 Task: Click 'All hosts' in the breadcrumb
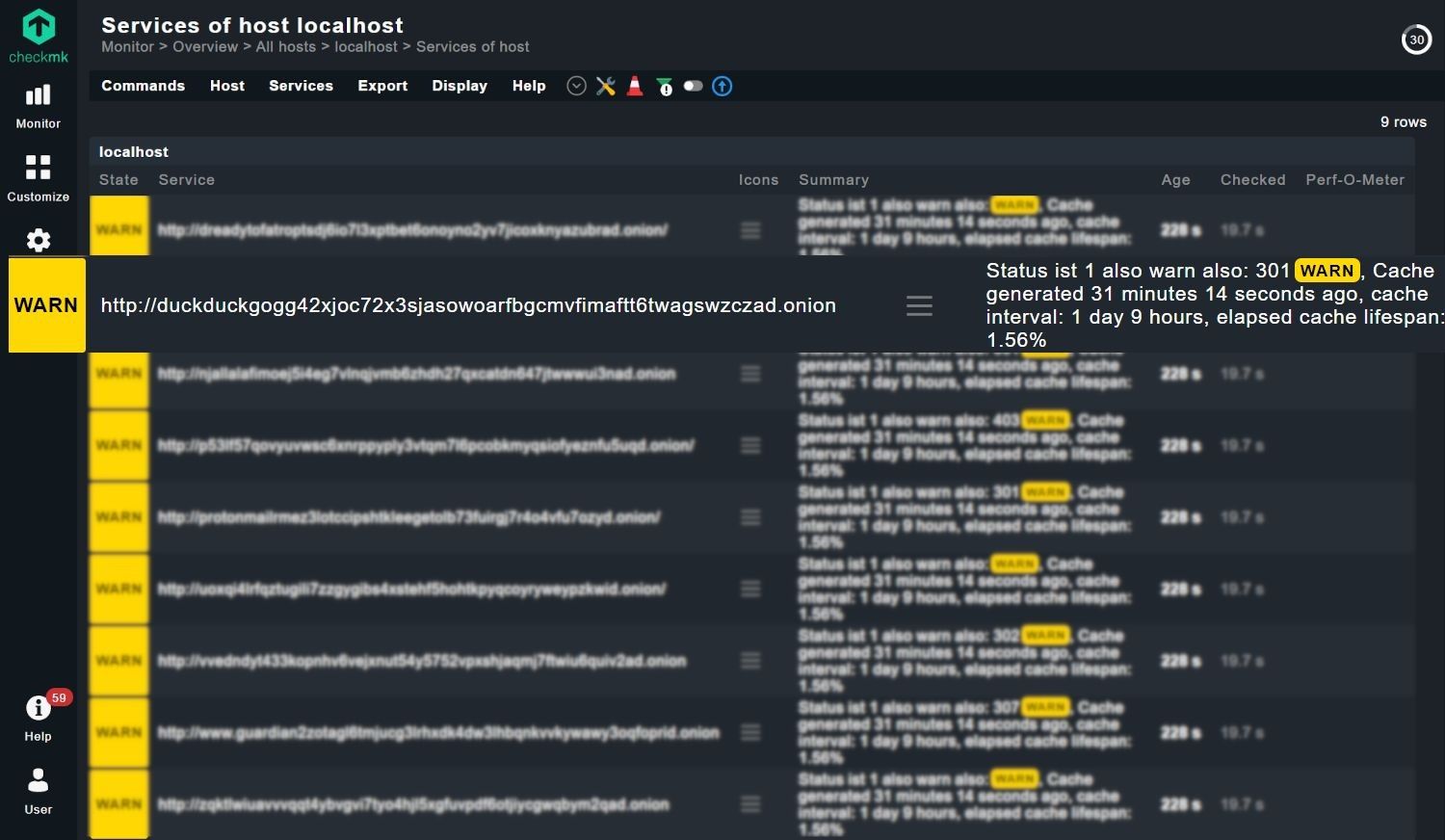coord(285,46)
